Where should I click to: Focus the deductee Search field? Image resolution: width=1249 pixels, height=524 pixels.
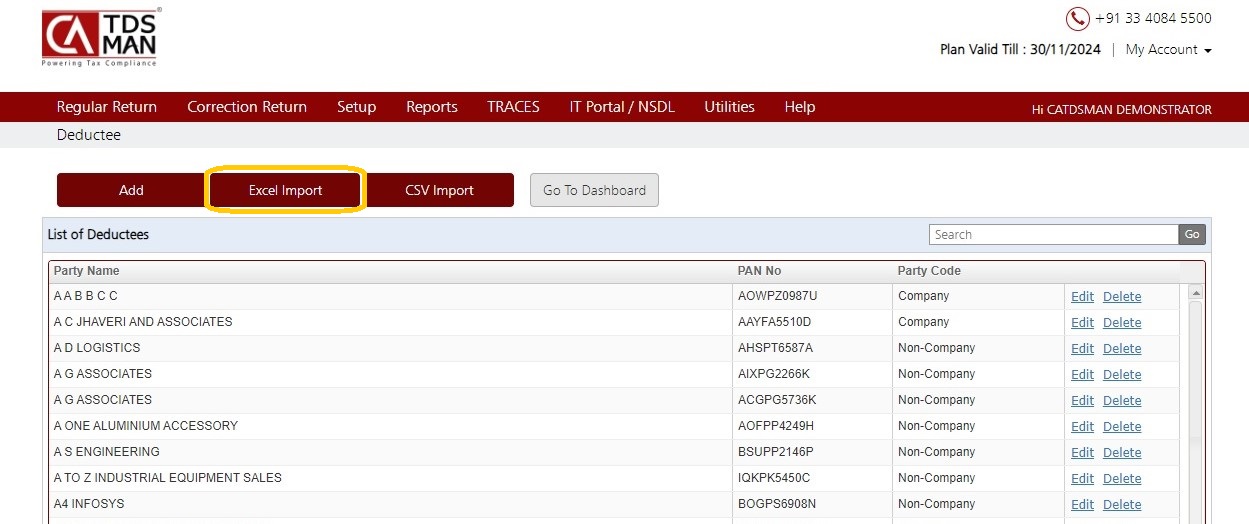tap(1053, 234)
